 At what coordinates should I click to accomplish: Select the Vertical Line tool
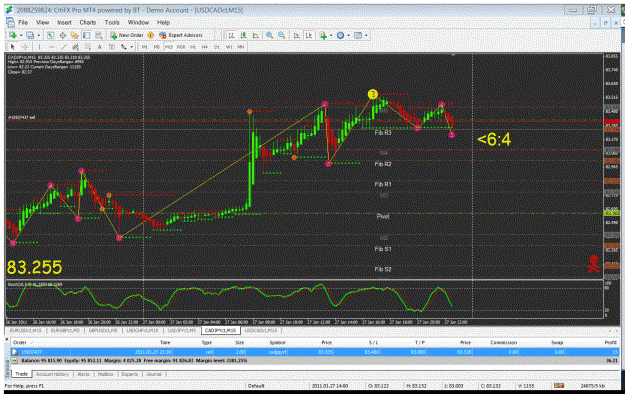(x=39, y=47)
